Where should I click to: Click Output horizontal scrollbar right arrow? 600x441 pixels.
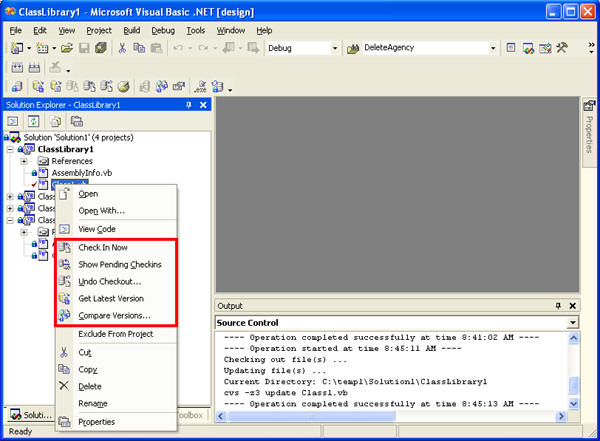(x=561, y=416)
